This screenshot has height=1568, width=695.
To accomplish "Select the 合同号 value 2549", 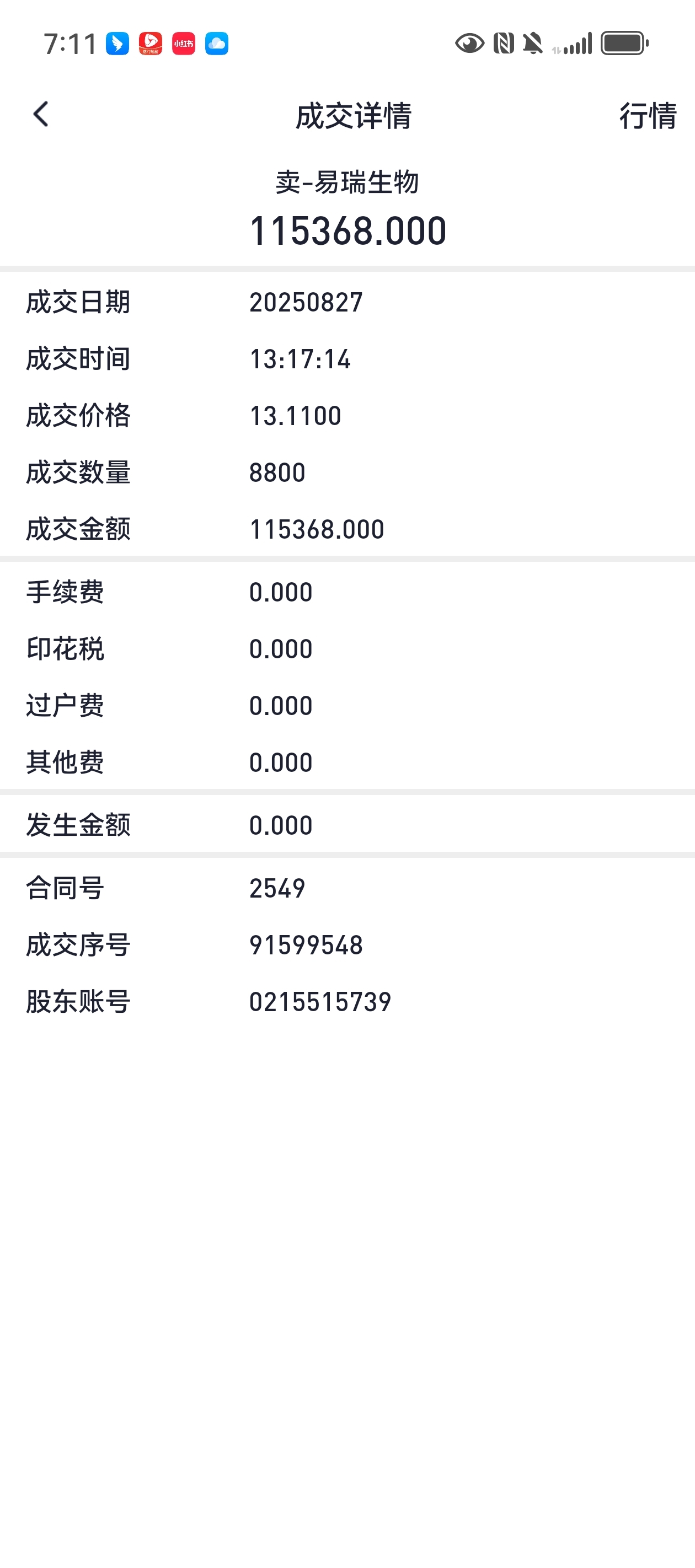I will pyautogui.click(x=277, y=889).
